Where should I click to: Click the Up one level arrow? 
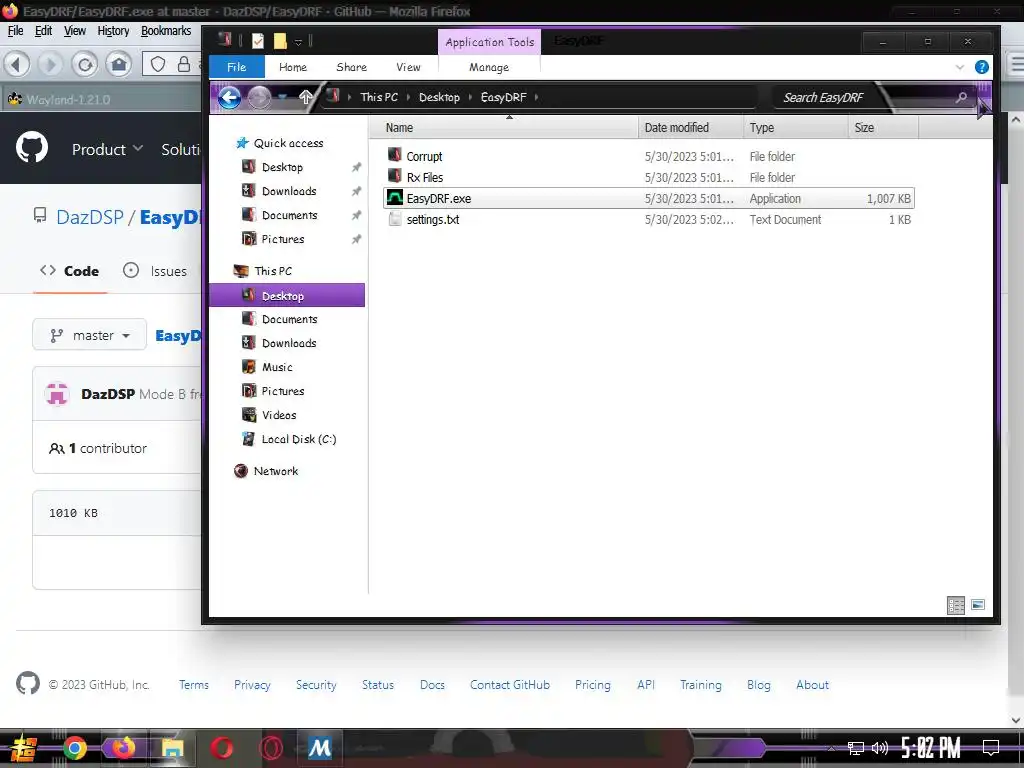306,97
